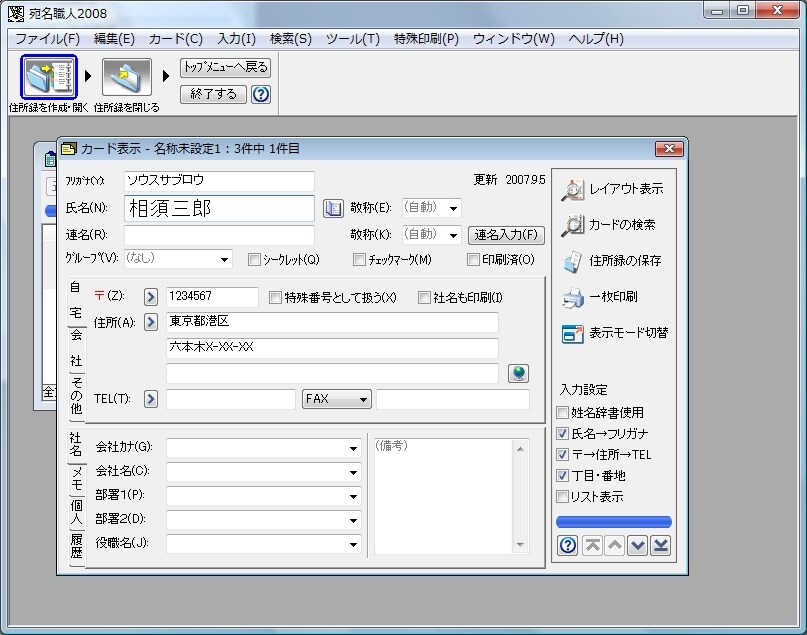The height and width of the screenshot is (635, 807).
Task: Expand 会社名(C) dropdown
Action: (x=353, y=472)
